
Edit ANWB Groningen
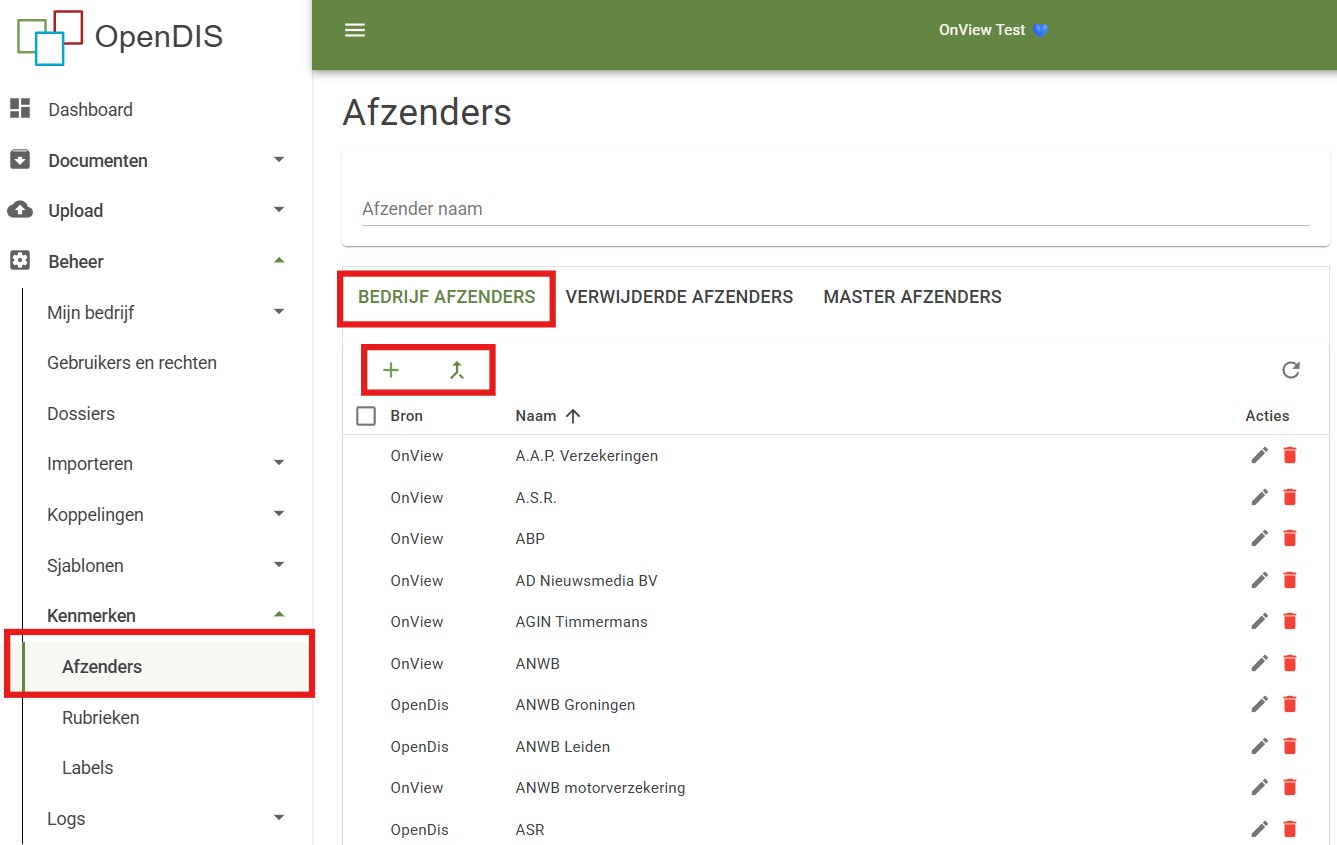point(1260,704)
